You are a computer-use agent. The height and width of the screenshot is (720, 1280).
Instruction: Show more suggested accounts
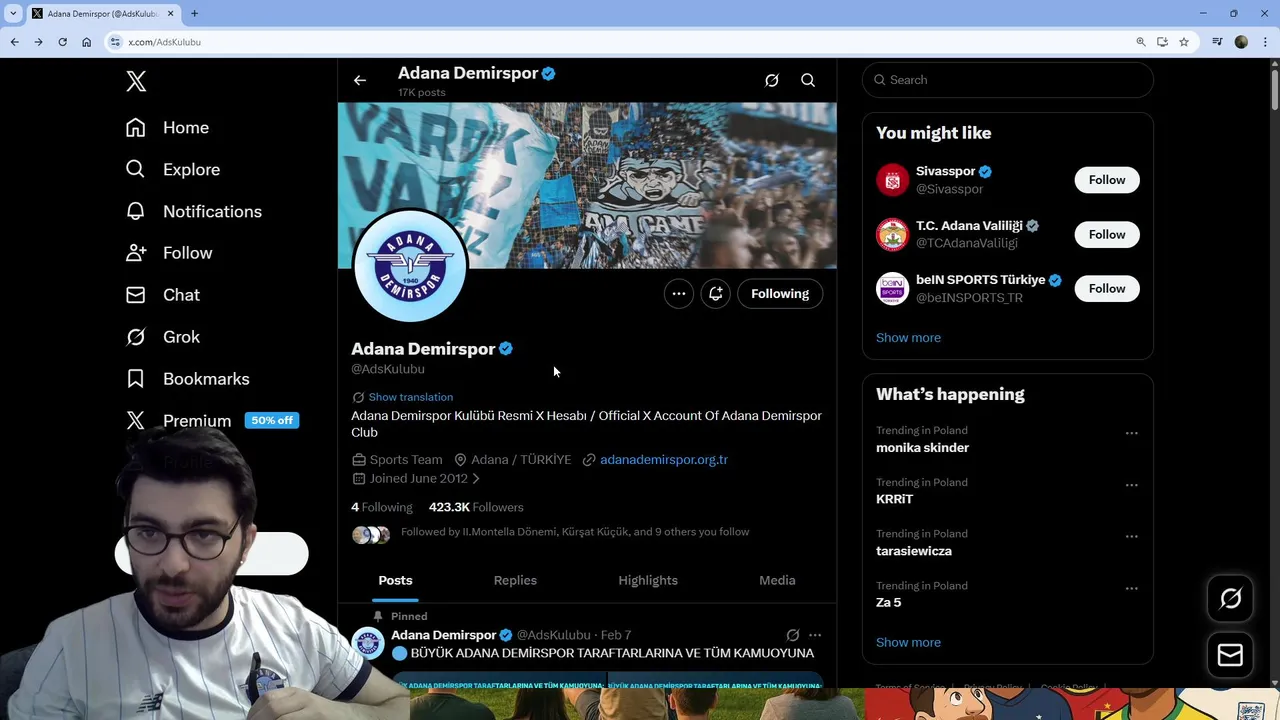[x=908, y=338]
